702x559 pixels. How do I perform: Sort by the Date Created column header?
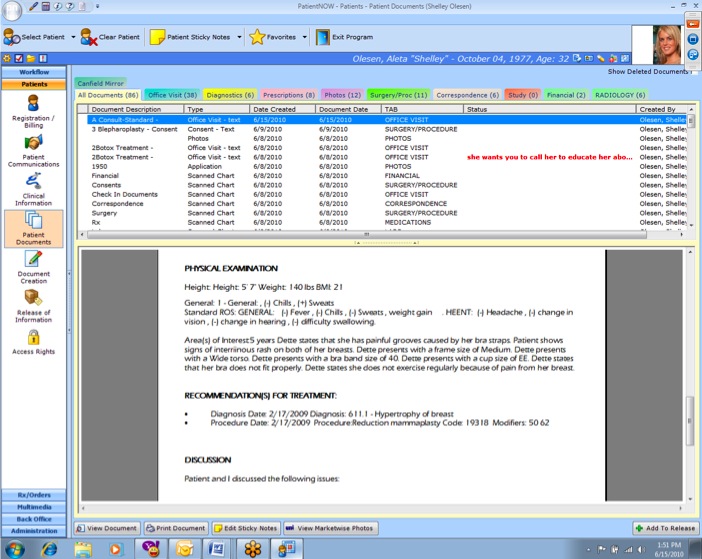(283, 109)
